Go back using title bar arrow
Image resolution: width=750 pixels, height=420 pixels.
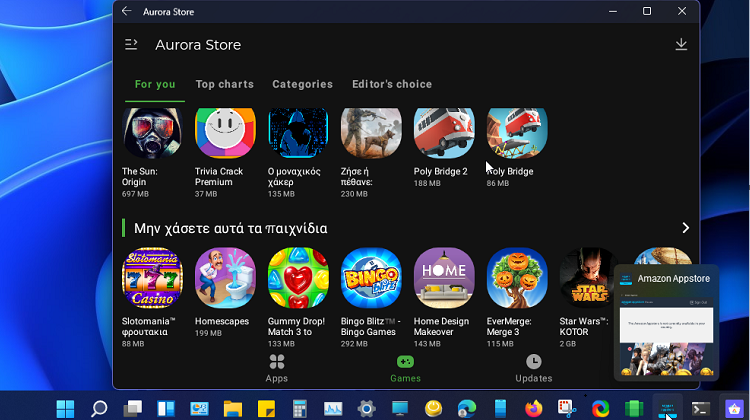(x=127, y=11)
